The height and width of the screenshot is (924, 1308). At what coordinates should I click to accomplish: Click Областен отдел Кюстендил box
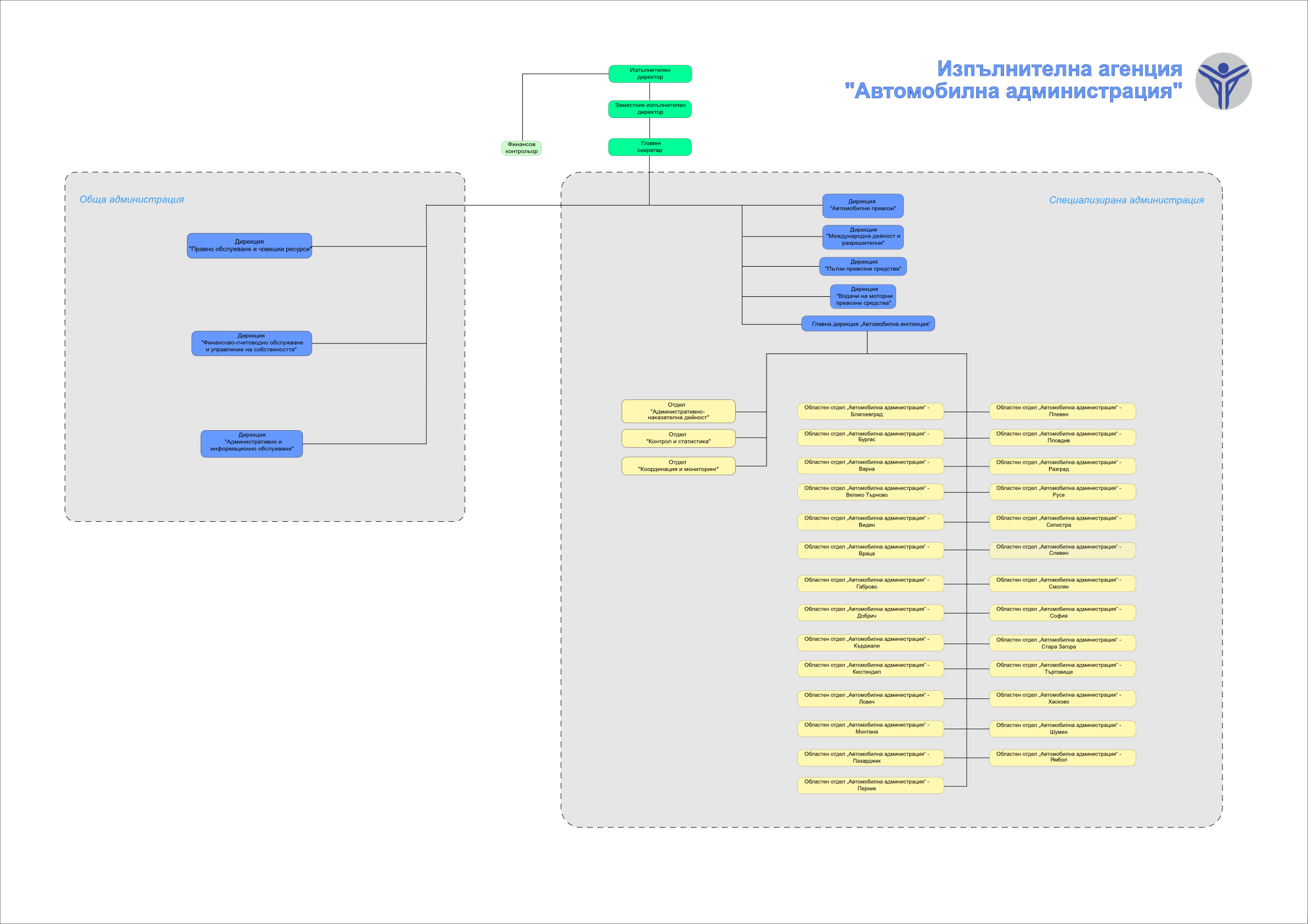[871, 669]
